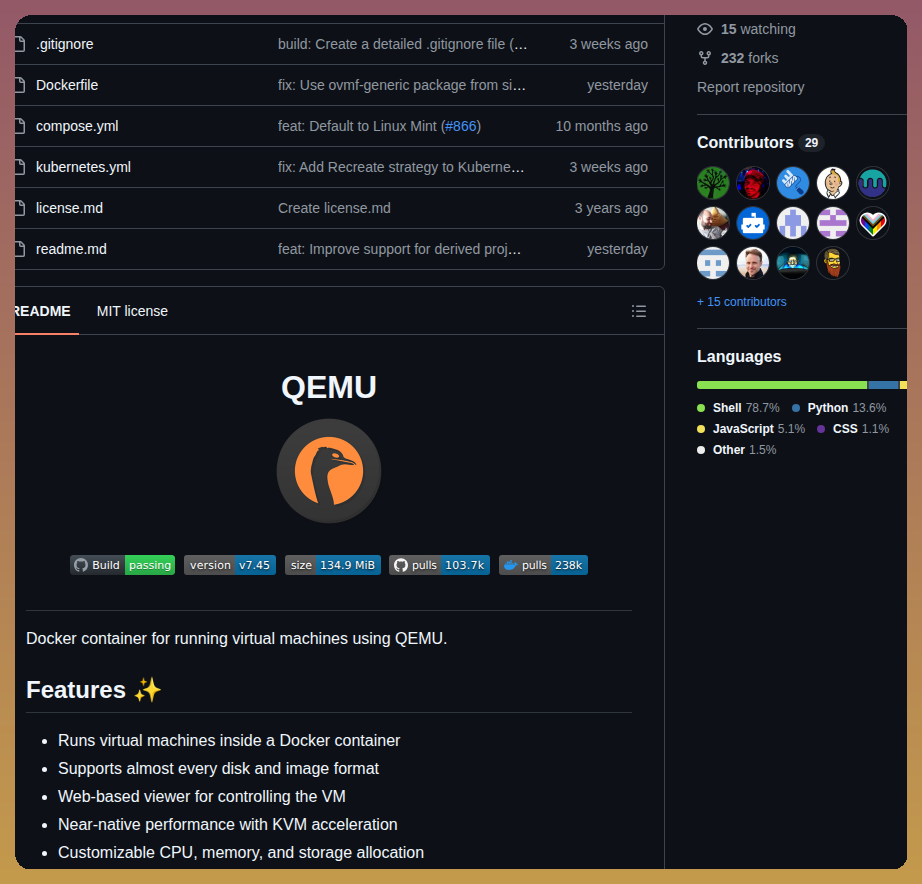Switch to the README tab
The height and width of the screenshot is (884, 922).
pos(42,311)
